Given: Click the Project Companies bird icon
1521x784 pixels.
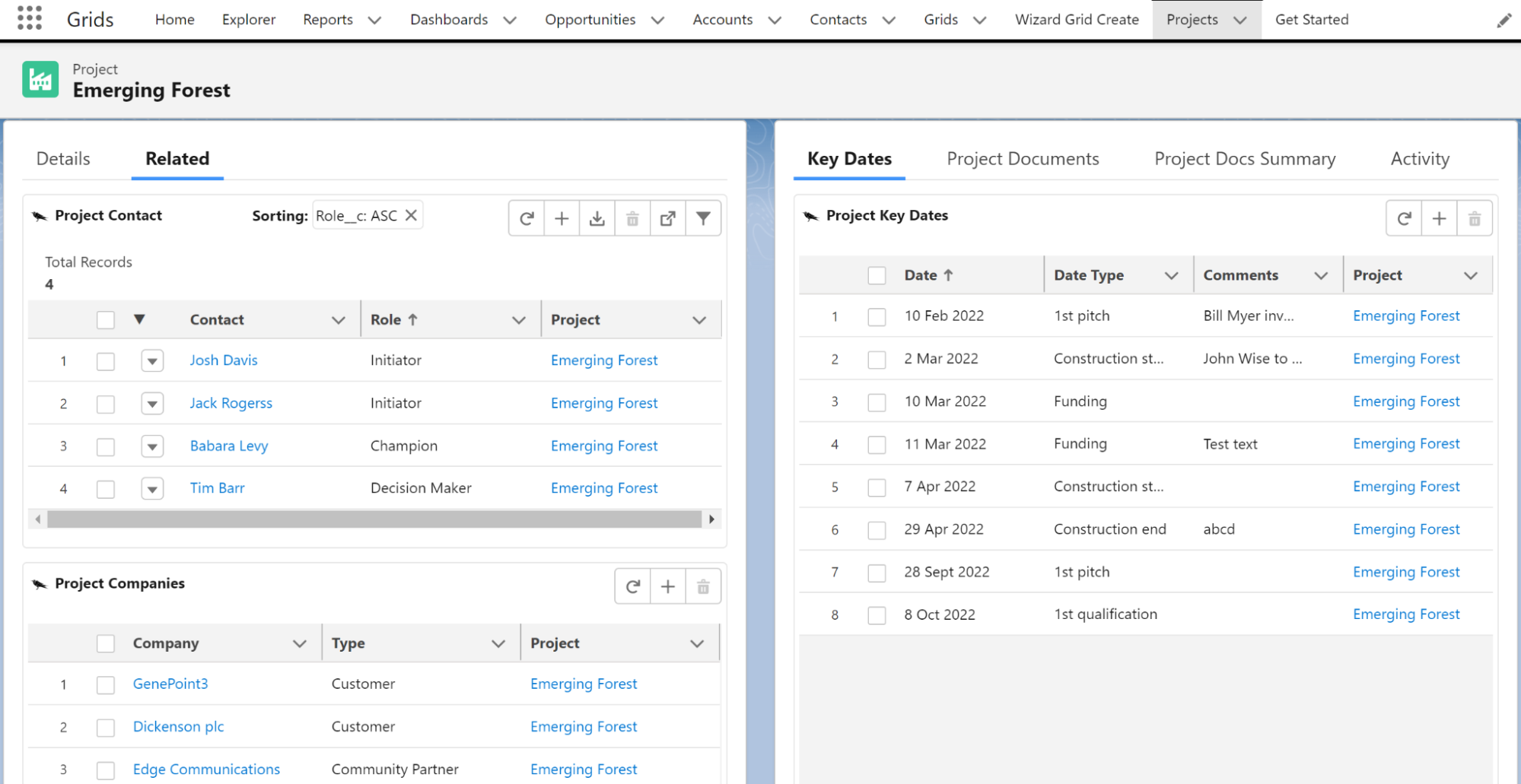Looking at the screenshot, I should click(x=40, y=584).
